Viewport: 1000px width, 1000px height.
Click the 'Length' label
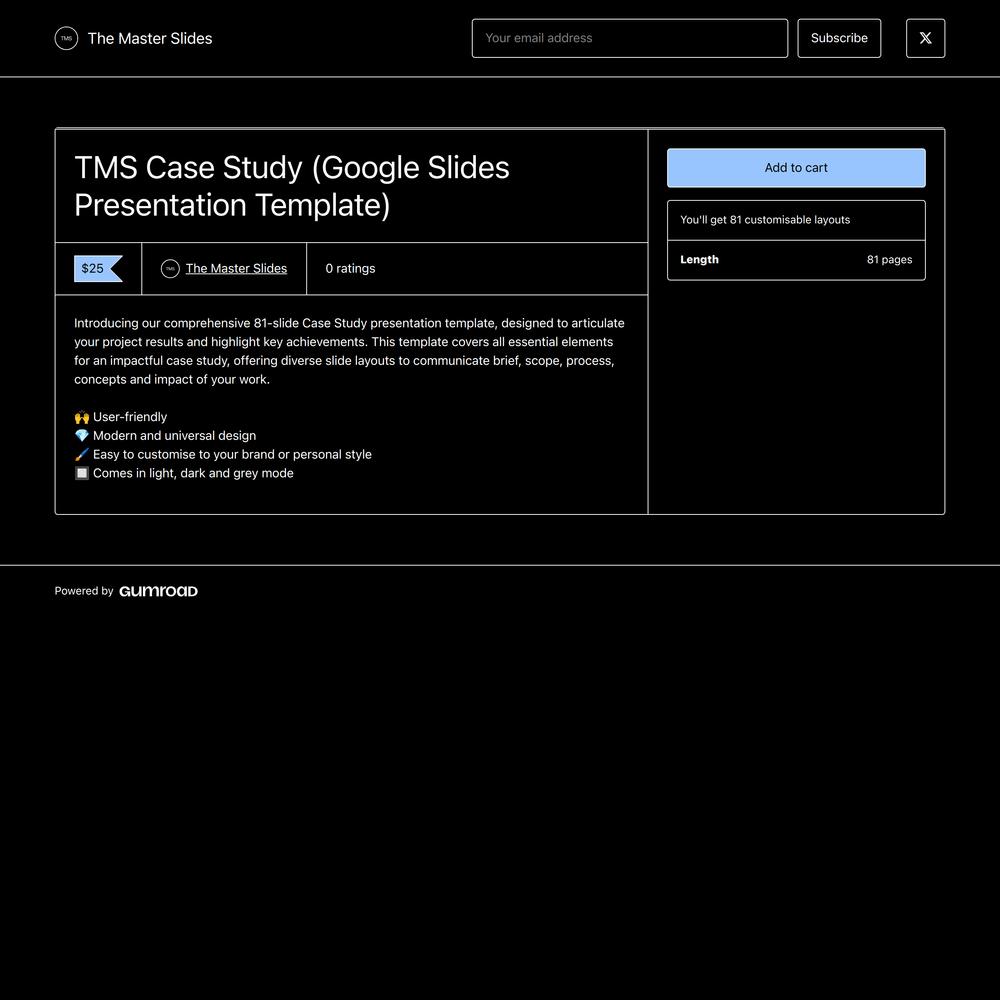tap(699, 260)
